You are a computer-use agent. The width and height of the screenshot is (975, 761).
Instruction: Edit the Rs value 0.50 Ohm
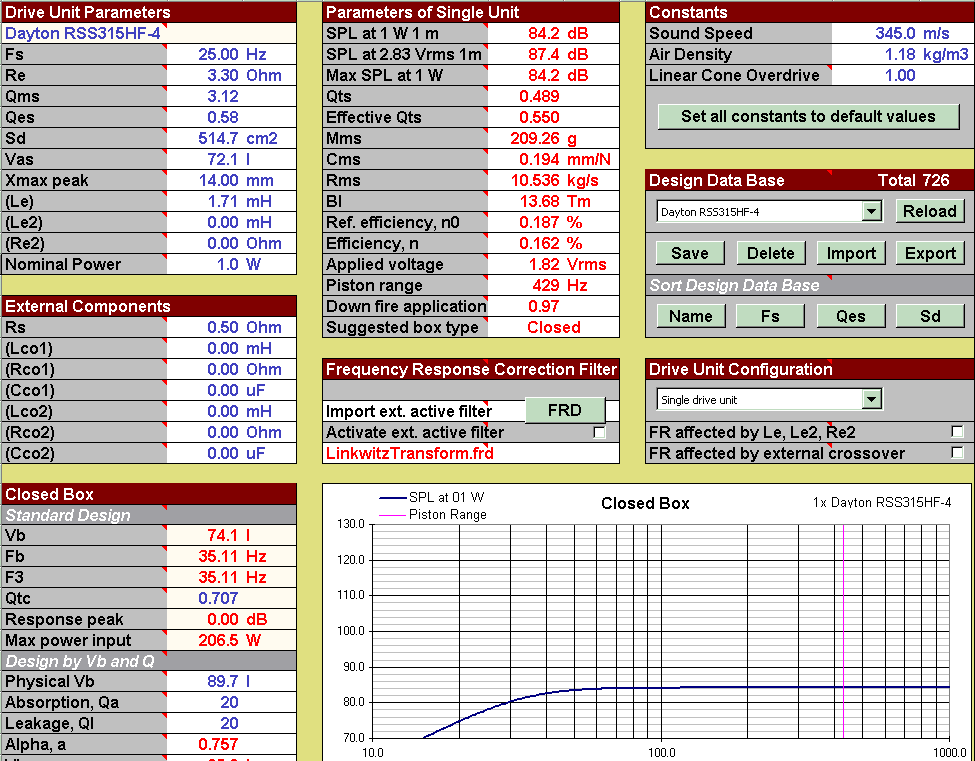pos(231,327)
